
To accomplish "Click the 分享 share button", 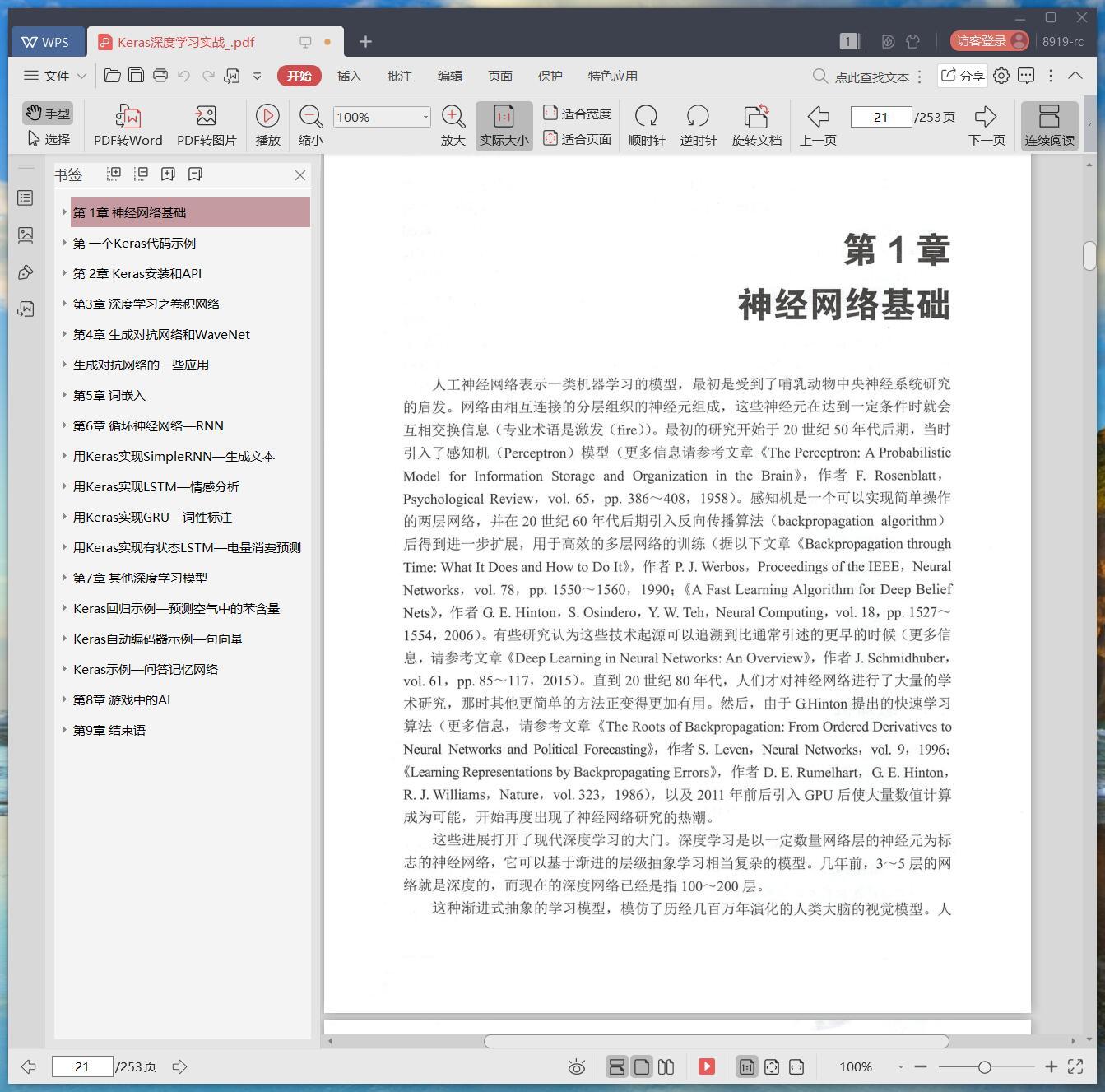I will pyautogui.click(x=963, y=76).
